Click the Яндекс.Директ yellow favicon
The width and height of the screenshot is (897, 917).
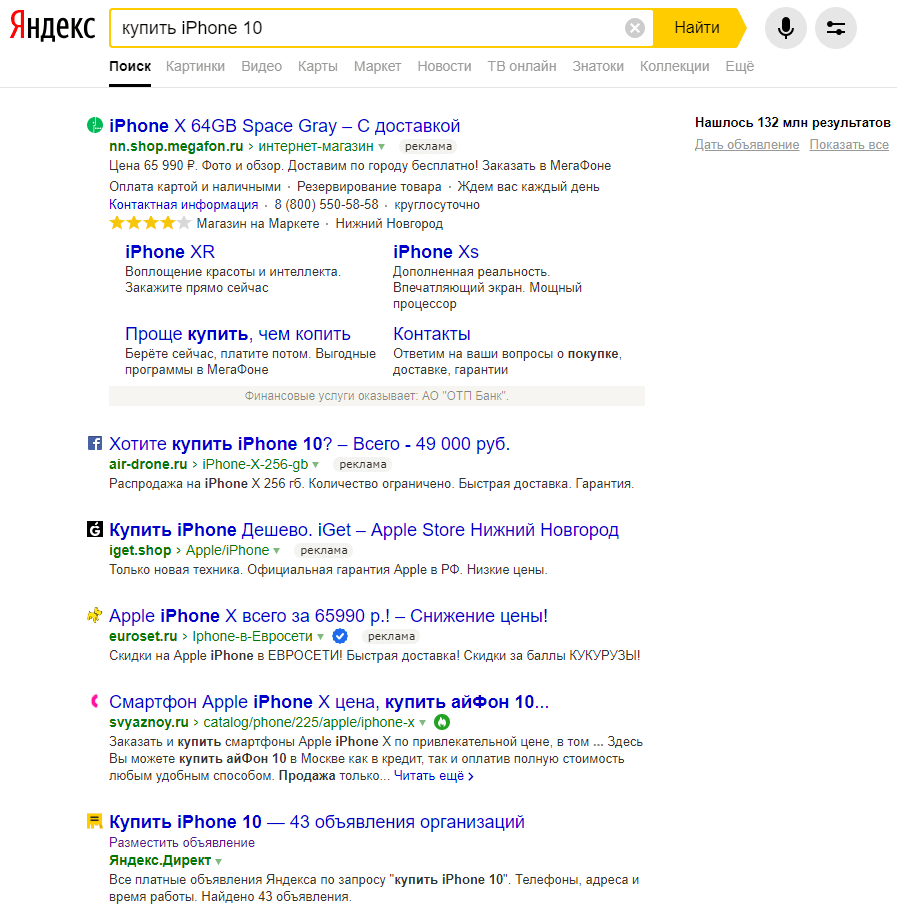pyautogui.click(x=95, y=821)
